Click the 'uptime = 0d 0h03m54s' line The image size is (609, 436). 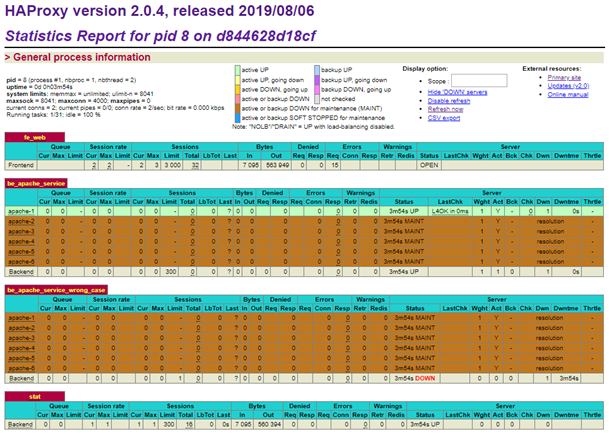point(39,87)
